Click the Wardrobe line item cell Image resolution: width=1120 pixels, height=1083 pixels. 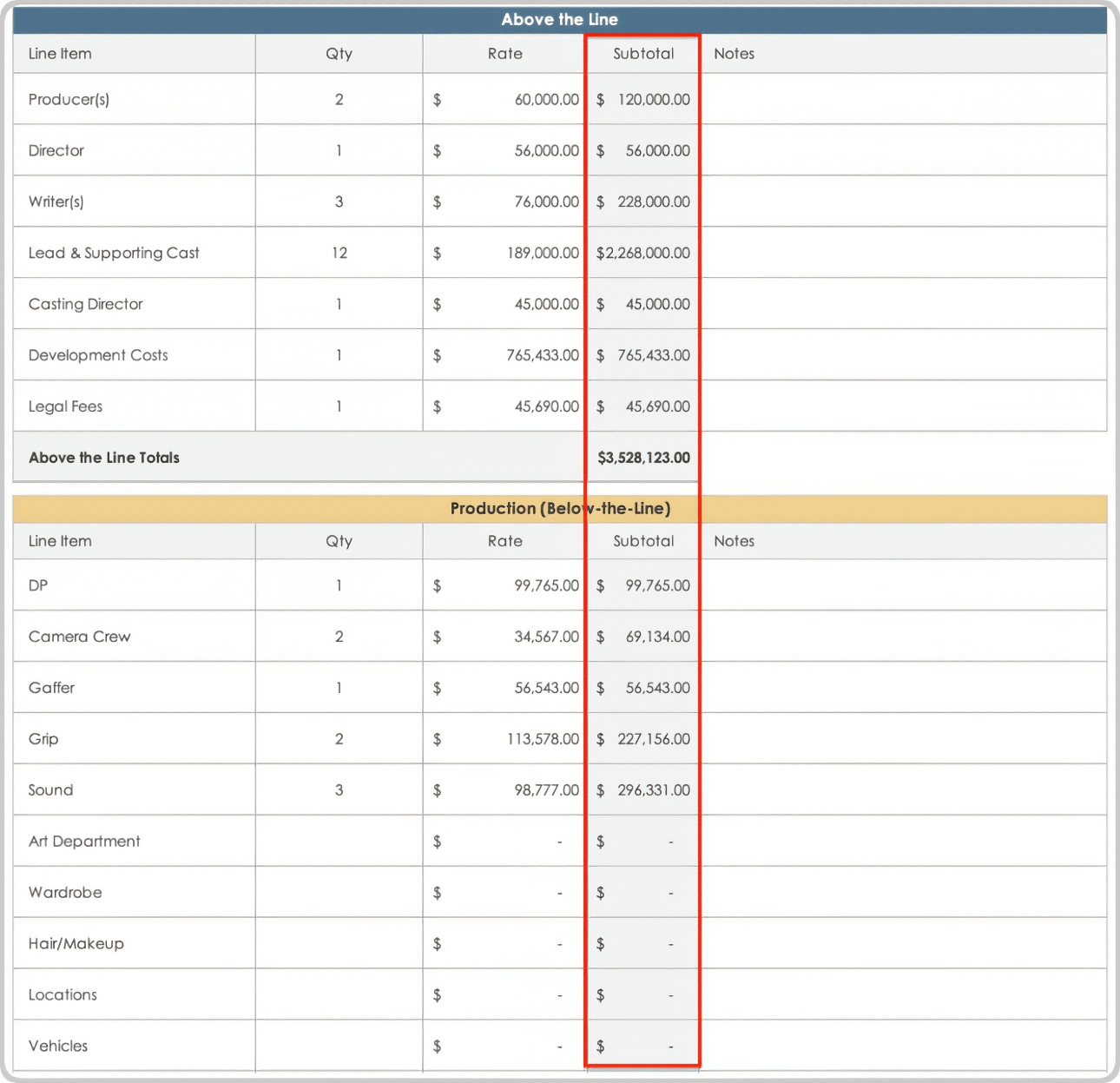click(x=134, y=893)
